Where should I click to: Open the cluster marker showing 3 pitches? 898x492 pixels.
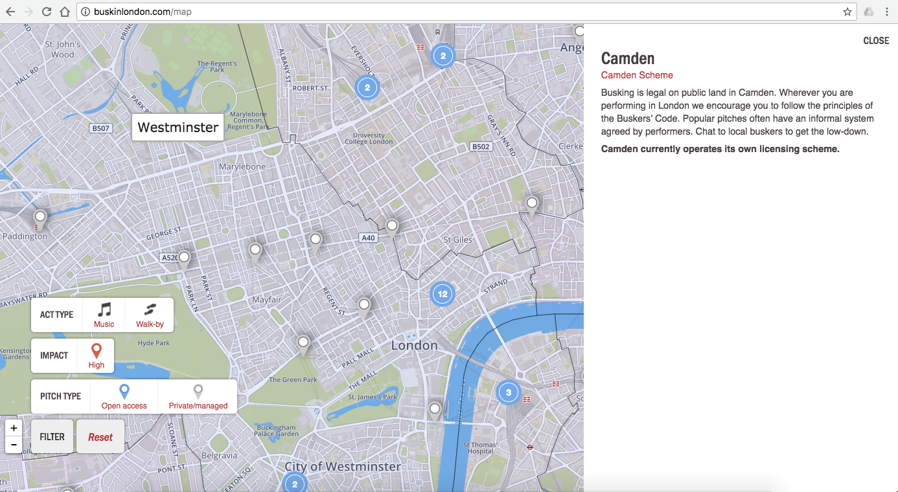coord(508,392)
